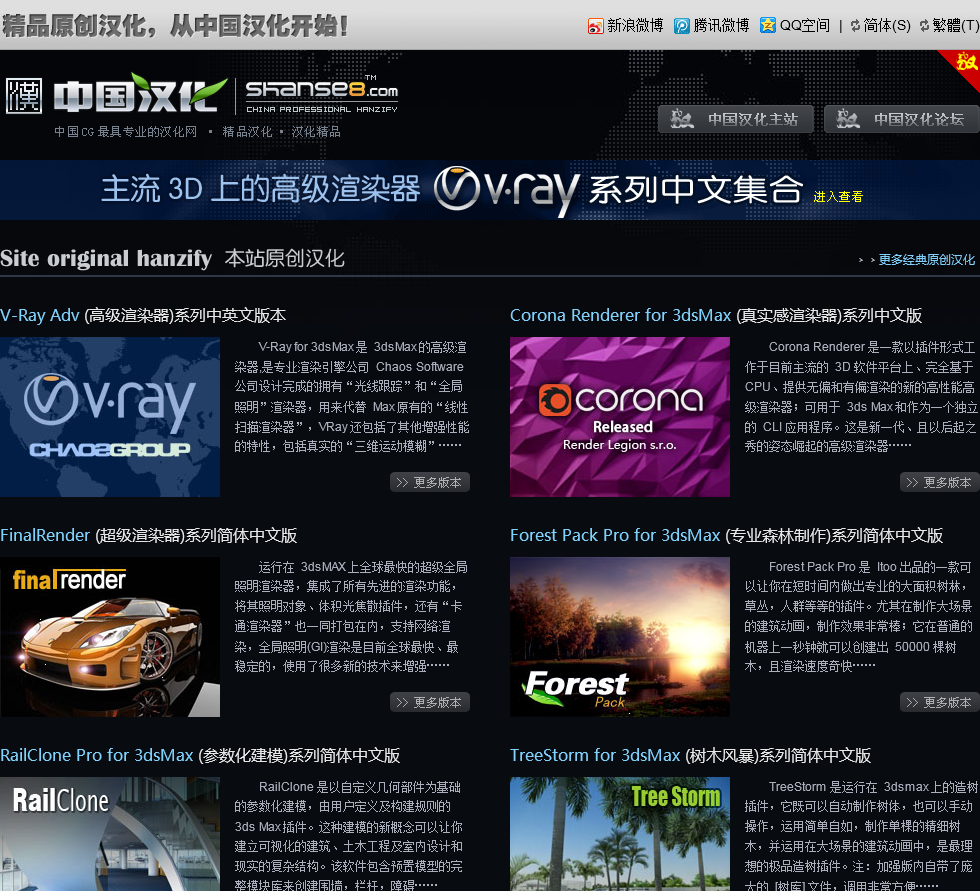Click the Tencent Weibo icon
Screen dimensions: 980x891
(681, 26)
